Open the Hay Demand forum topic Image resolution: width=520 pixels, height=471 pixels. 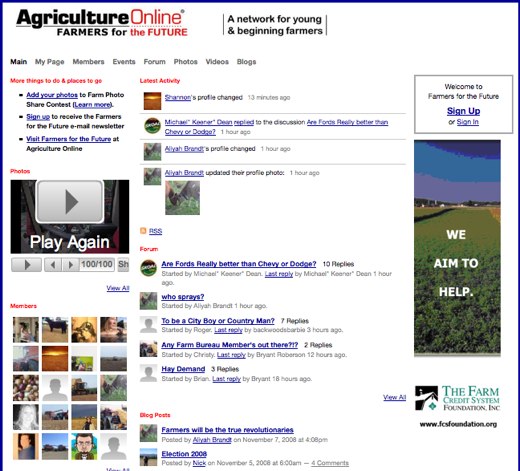[183, 369]
